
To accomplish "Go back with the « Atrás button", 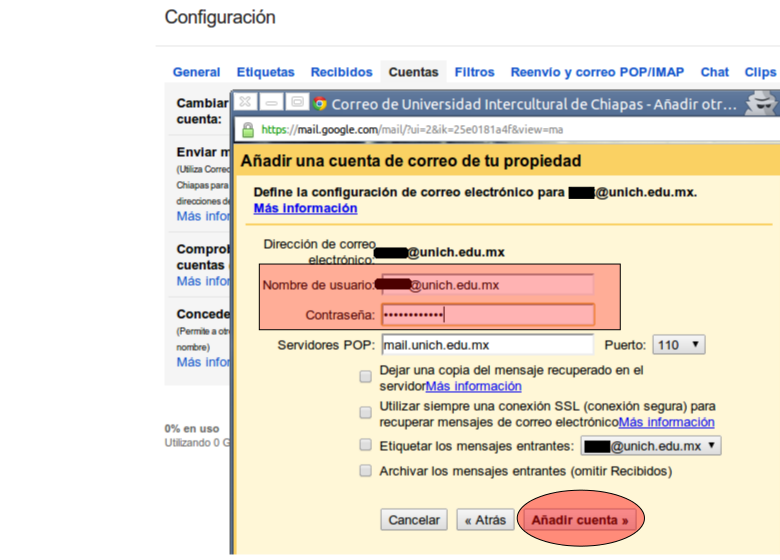I will 486,520.
